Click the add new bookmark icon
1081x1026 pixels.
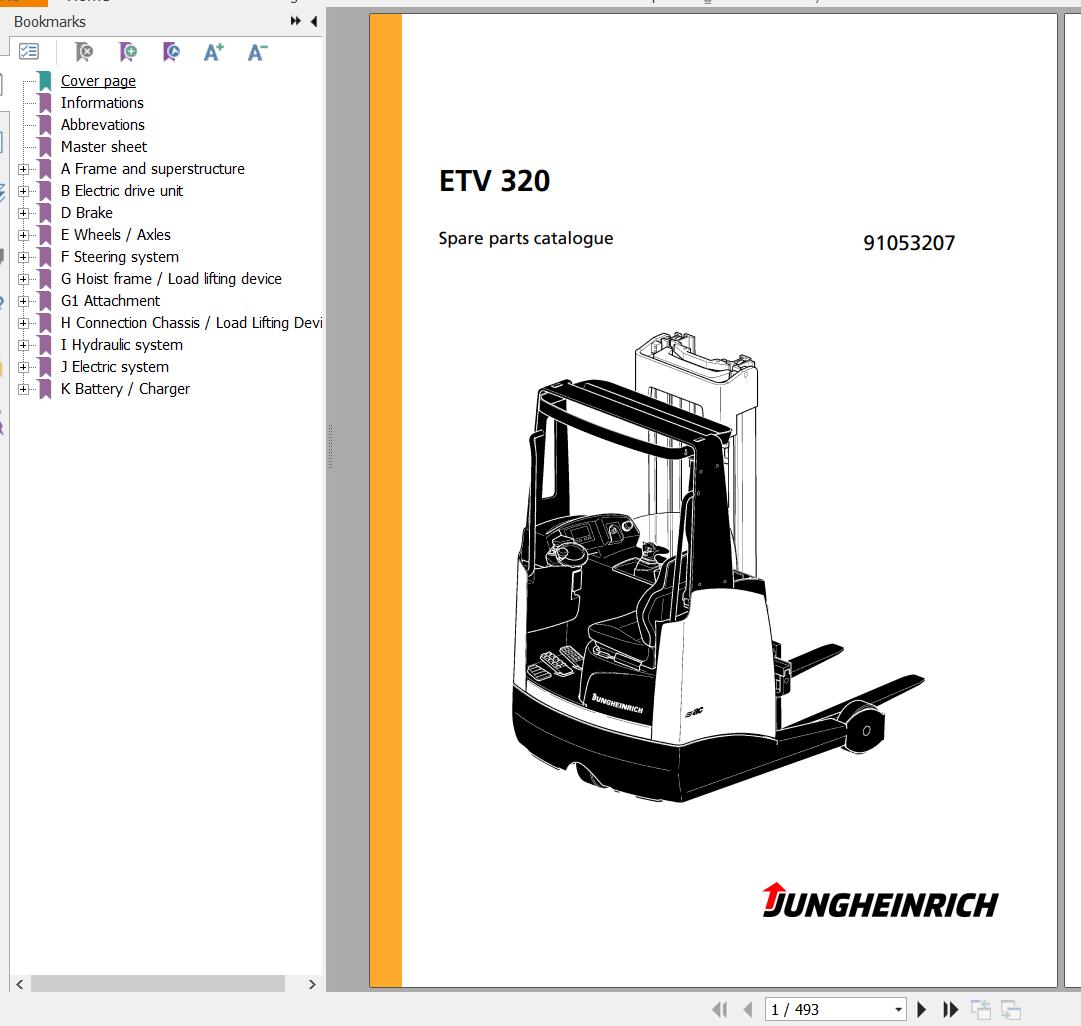[x=128, y=52]
